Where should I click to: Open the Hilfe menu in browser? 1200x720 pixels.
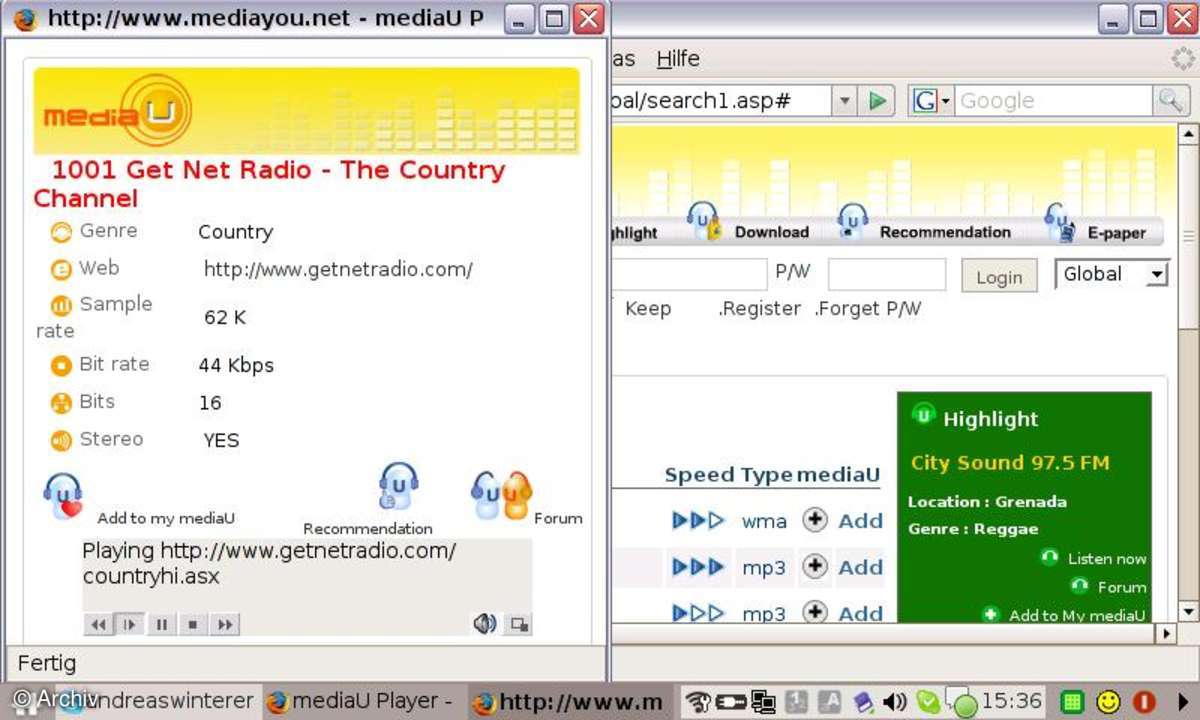click(678, 59)
